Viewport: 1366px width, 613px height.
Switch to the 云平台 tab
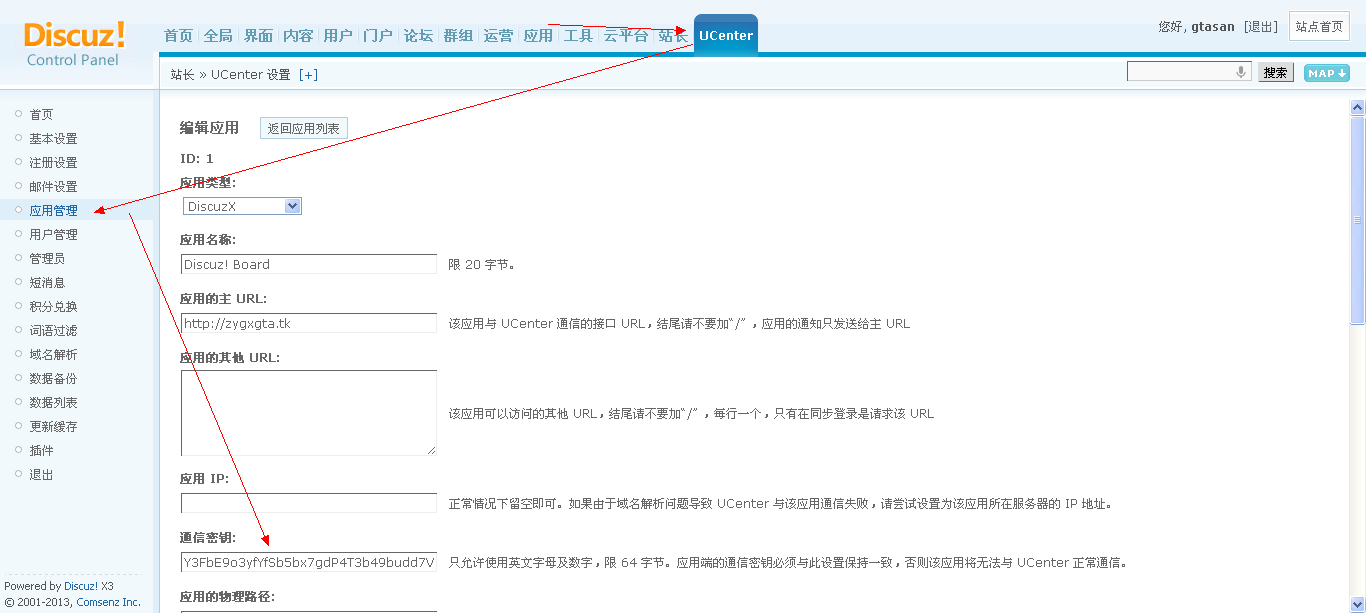(626, 35)
